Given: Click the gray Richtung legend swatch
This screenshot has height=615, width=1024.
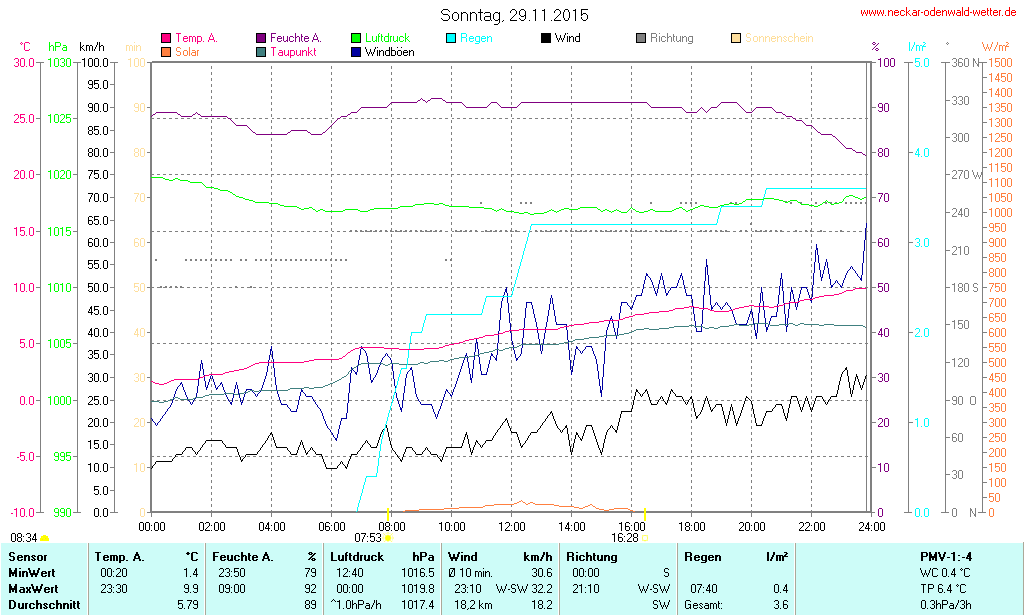Looking at the screenshot, I should tap(641, 38).
